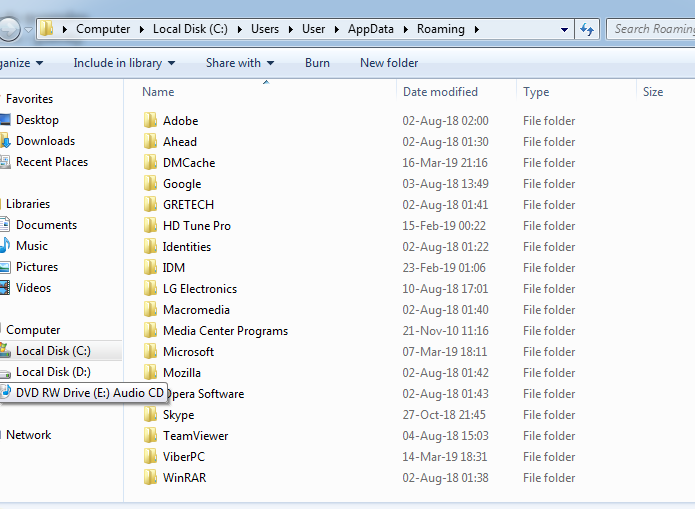The image size is (695, 509).
Task: Click the Macromedia folder icon
Action: [x=150, y=309]
